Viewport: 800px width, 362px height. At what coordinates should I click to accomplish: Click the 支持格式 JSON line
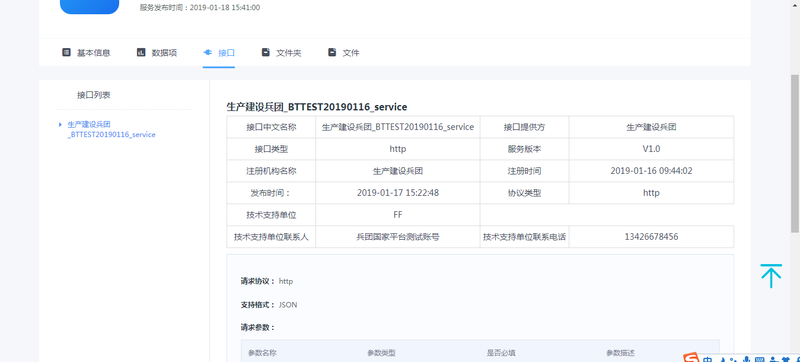269,305
